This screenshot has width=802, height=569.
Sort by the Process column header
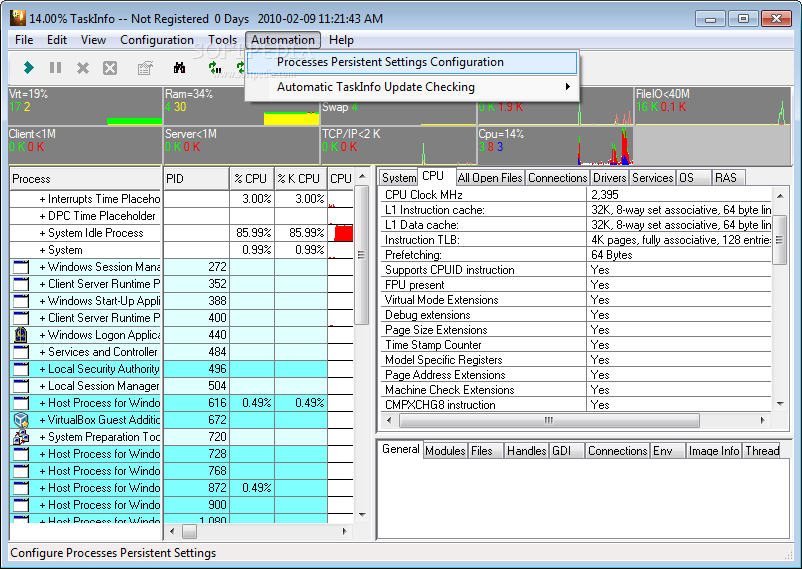tap(85, 179)
